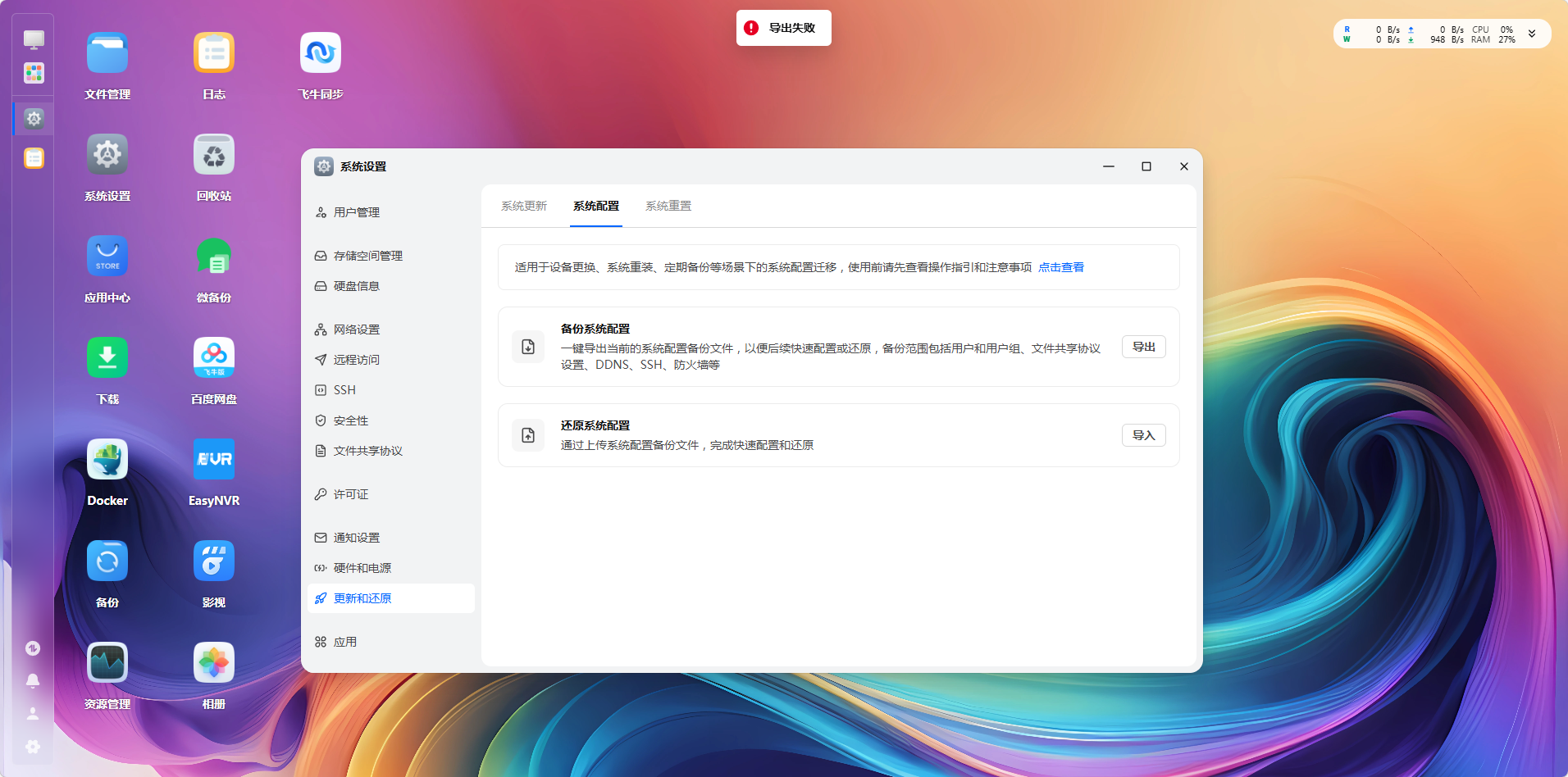This screenshot has width=1568, height=777.
Task: Minimize the 系统设置 window
Action: (x=1109, y=166)
